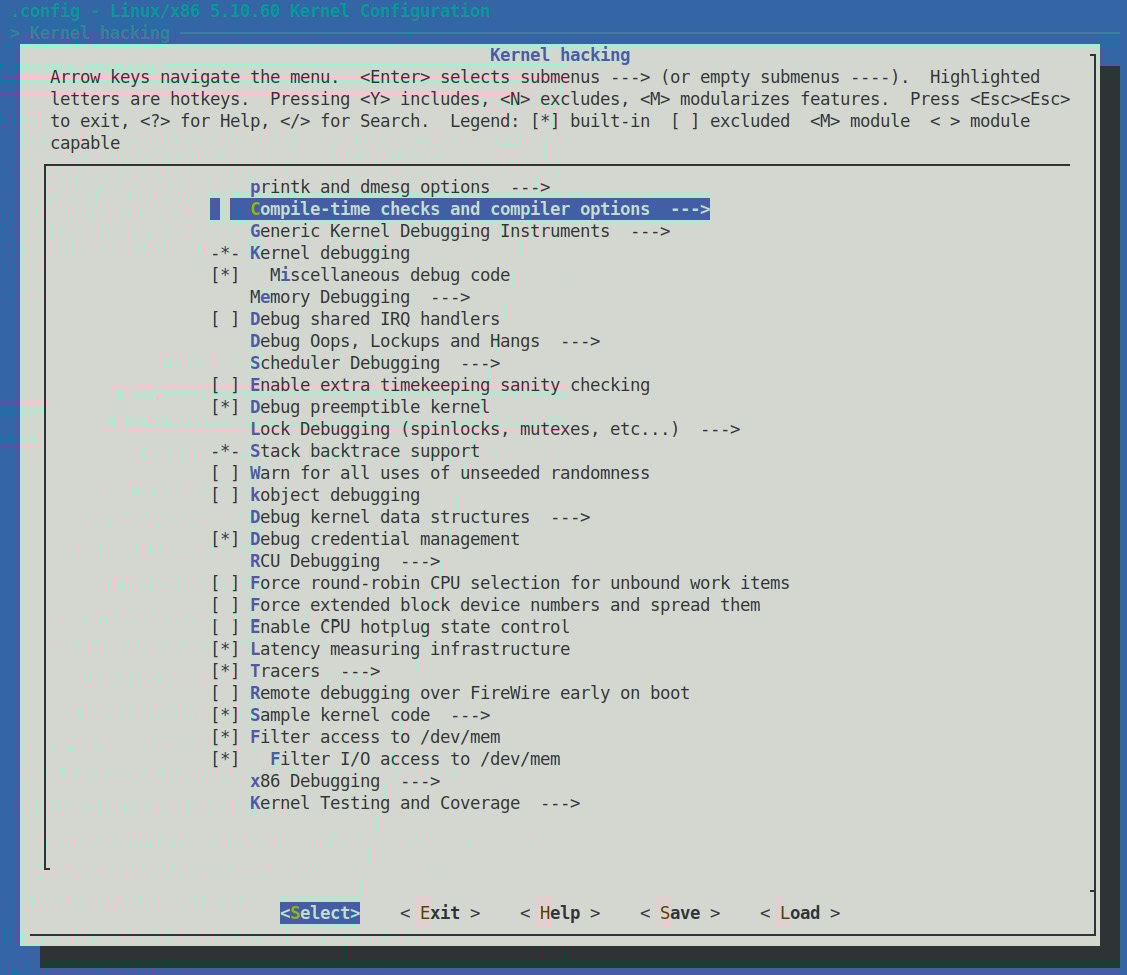The image size is (1127, 975).
Task: Toggle Enable extra timekeeping sanity checking
Action: click(x=225, y=385)
